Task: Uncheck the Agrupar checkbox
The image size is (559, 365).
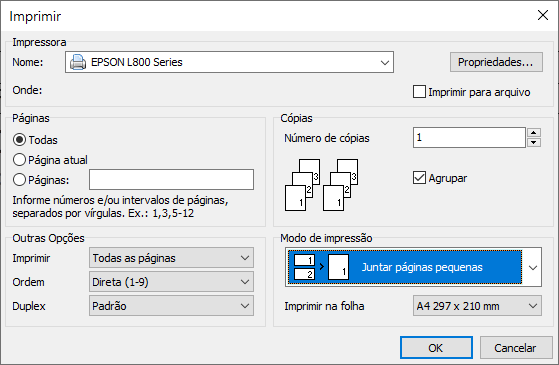Action: (x=419, y=178)
